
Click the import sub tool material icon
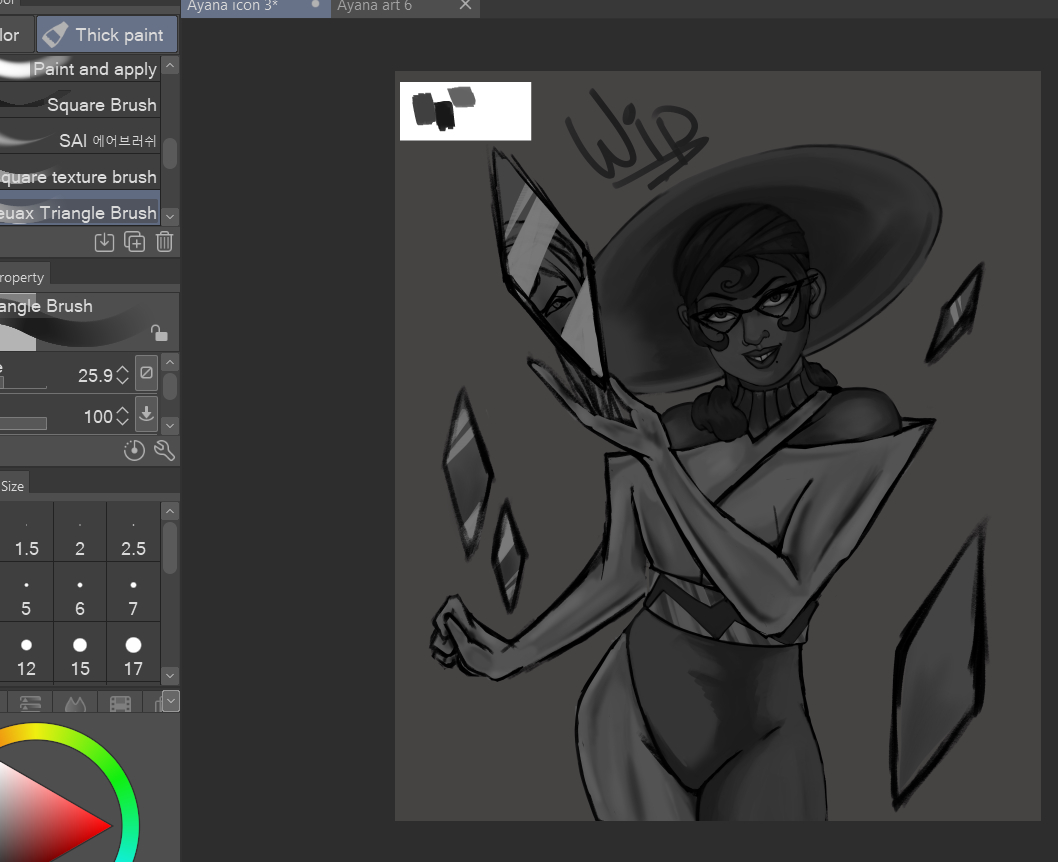(x=104, y=241)
